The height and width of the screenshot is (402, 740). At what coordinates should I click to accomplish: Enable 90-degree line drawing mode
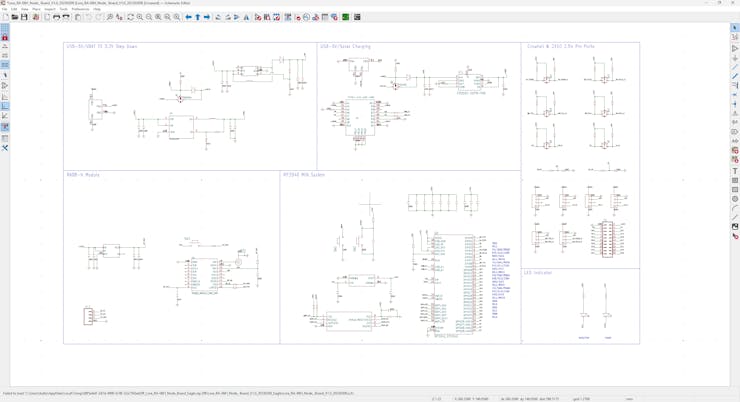(5, 106)
